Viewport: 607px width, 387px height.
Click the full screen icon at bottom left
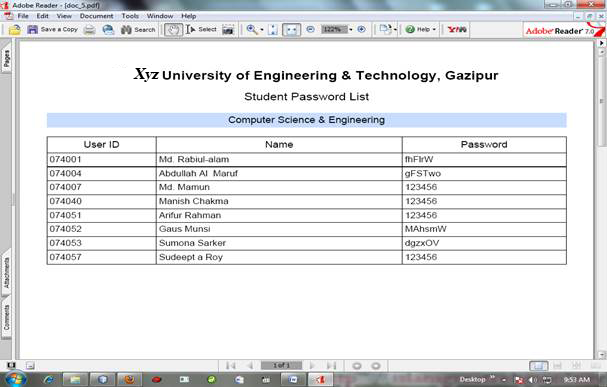[x=11, y=365]
